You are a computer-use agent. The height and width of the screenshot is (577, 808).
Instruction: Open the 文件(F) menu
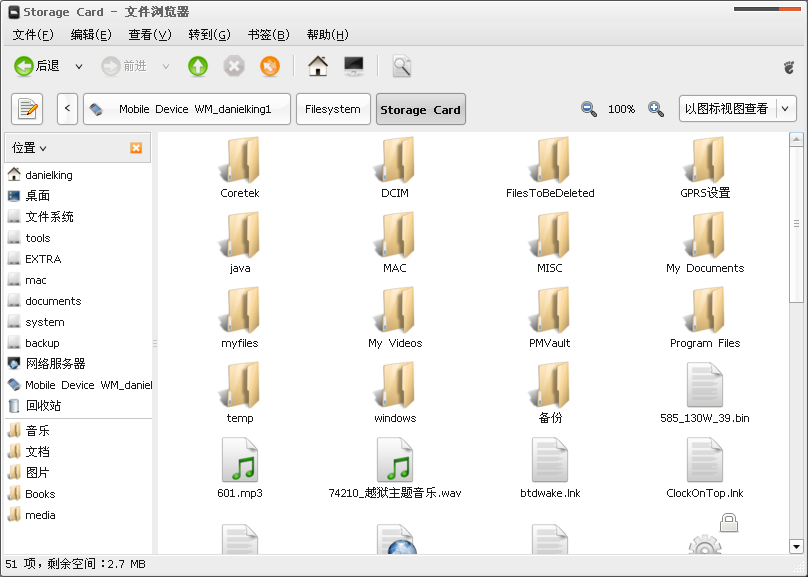pos(33,35)
